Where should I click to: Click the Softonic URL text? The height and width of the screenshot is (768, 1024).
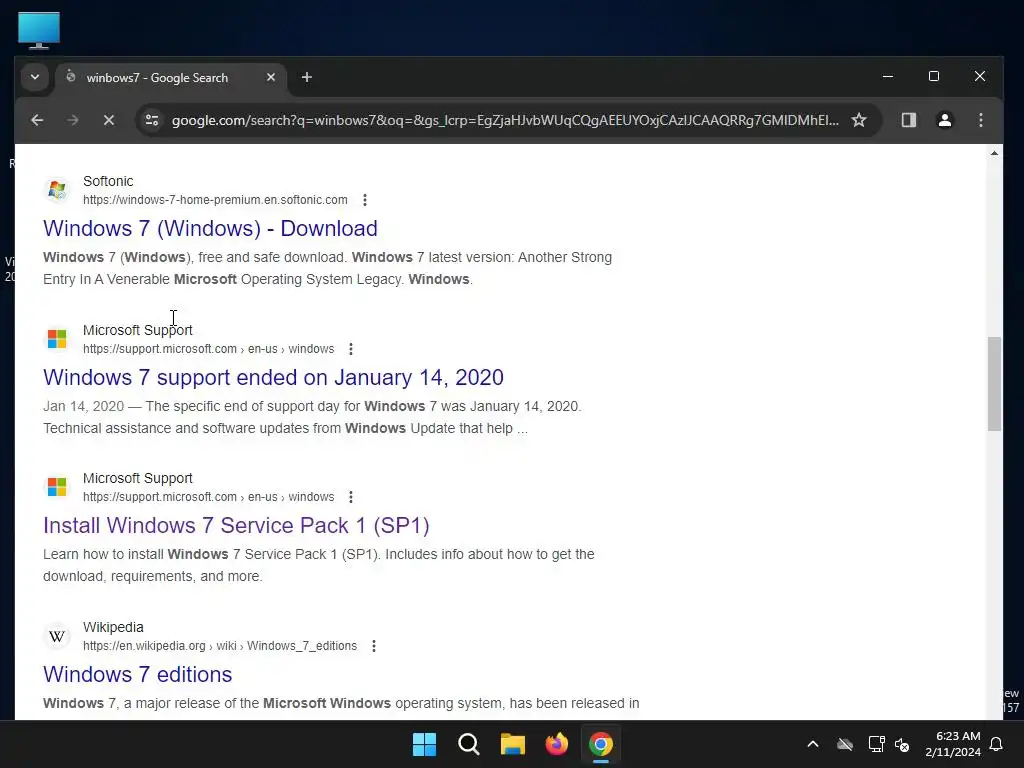coord(215,200)
